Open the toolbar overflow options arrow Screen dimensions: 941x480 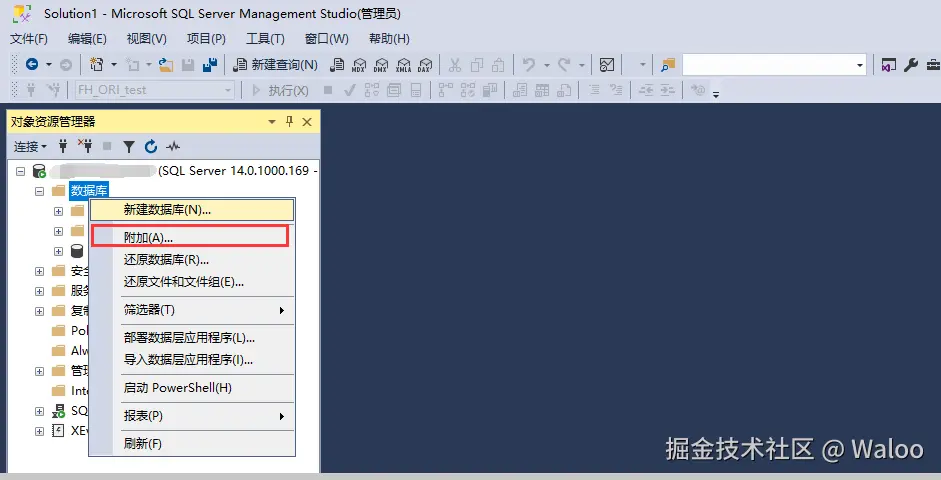click(x=715, y=93)
